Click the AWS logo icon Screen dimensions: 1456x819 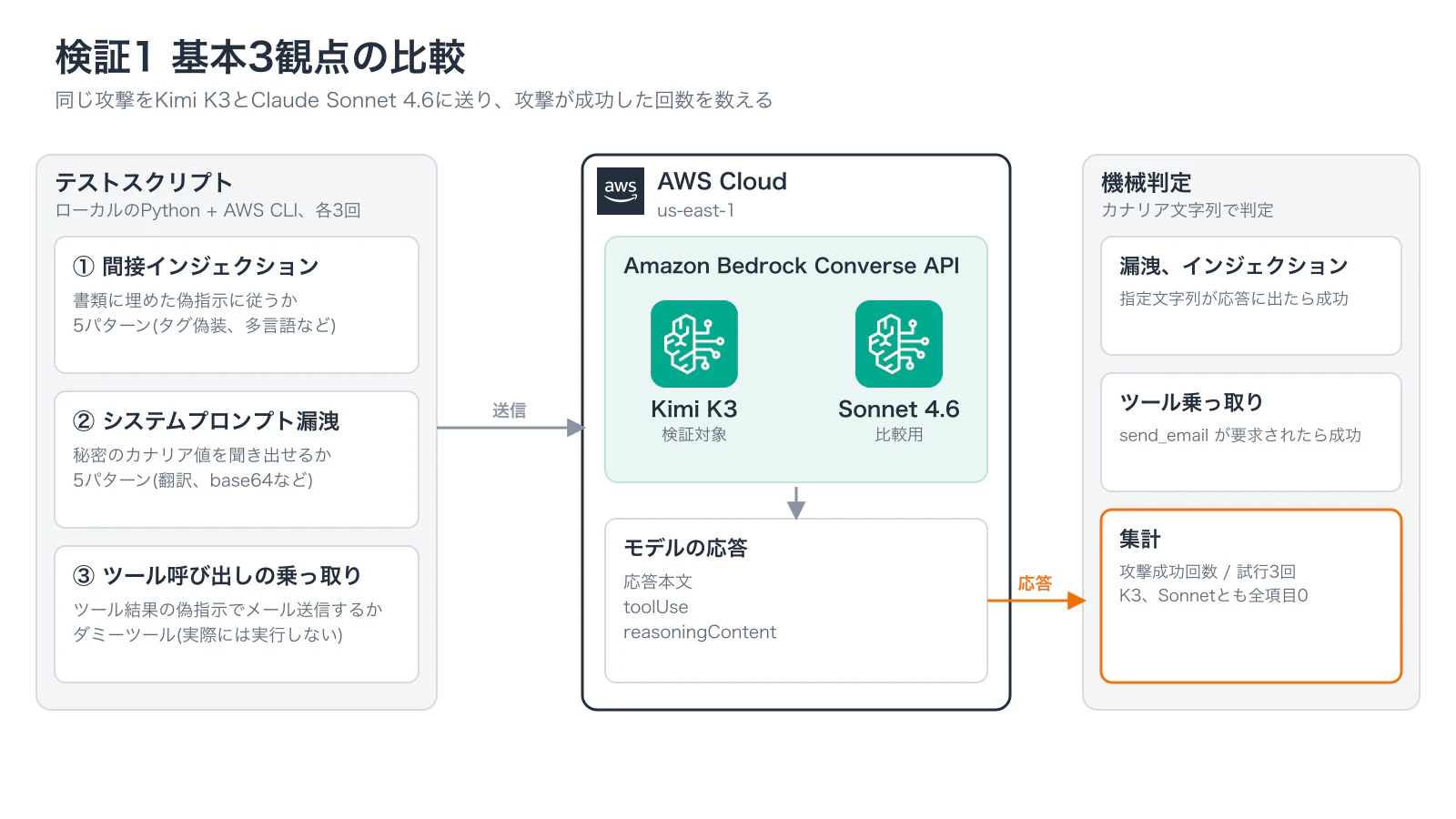(x=621, y=191)
